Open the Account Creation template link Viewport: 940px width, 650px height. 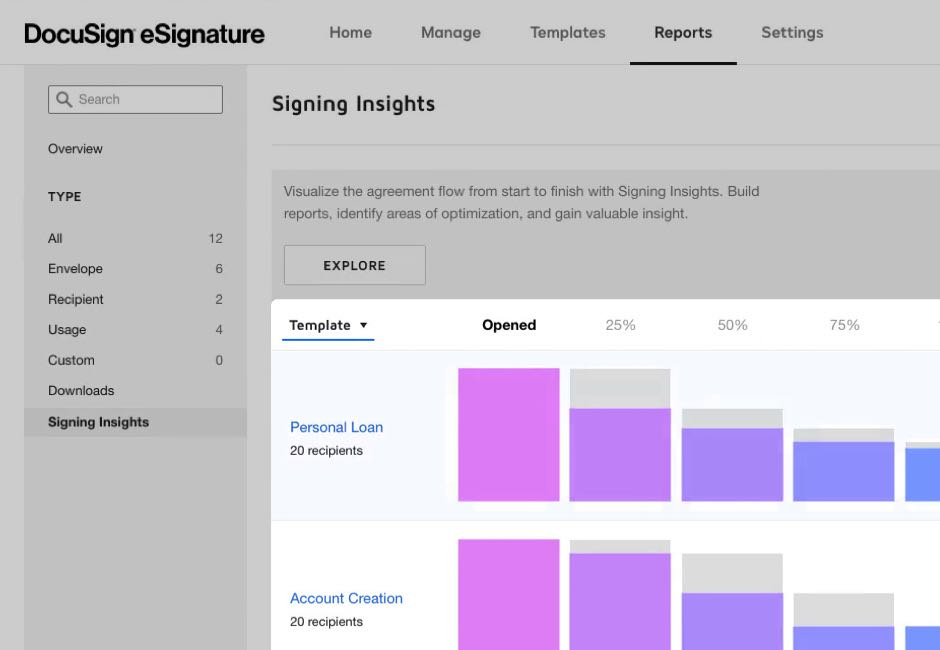[346, 598]
